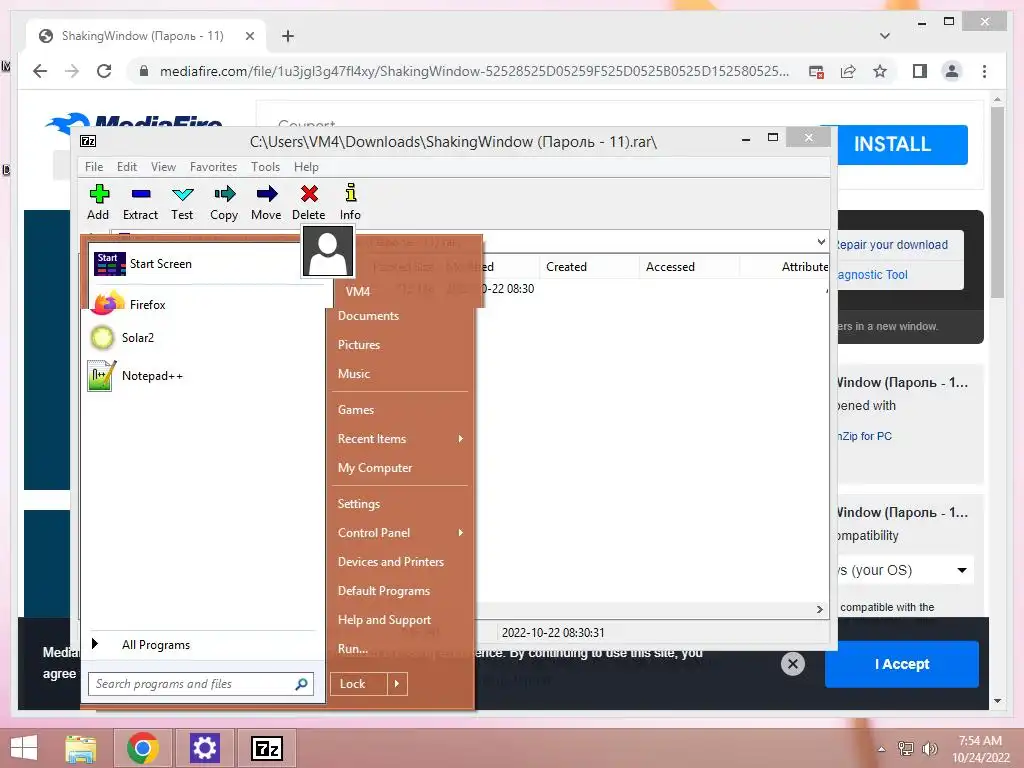This screenshot has width=1024, height=768.
Task: Open File Explorer from taskbar
Action: click(81, 748)
